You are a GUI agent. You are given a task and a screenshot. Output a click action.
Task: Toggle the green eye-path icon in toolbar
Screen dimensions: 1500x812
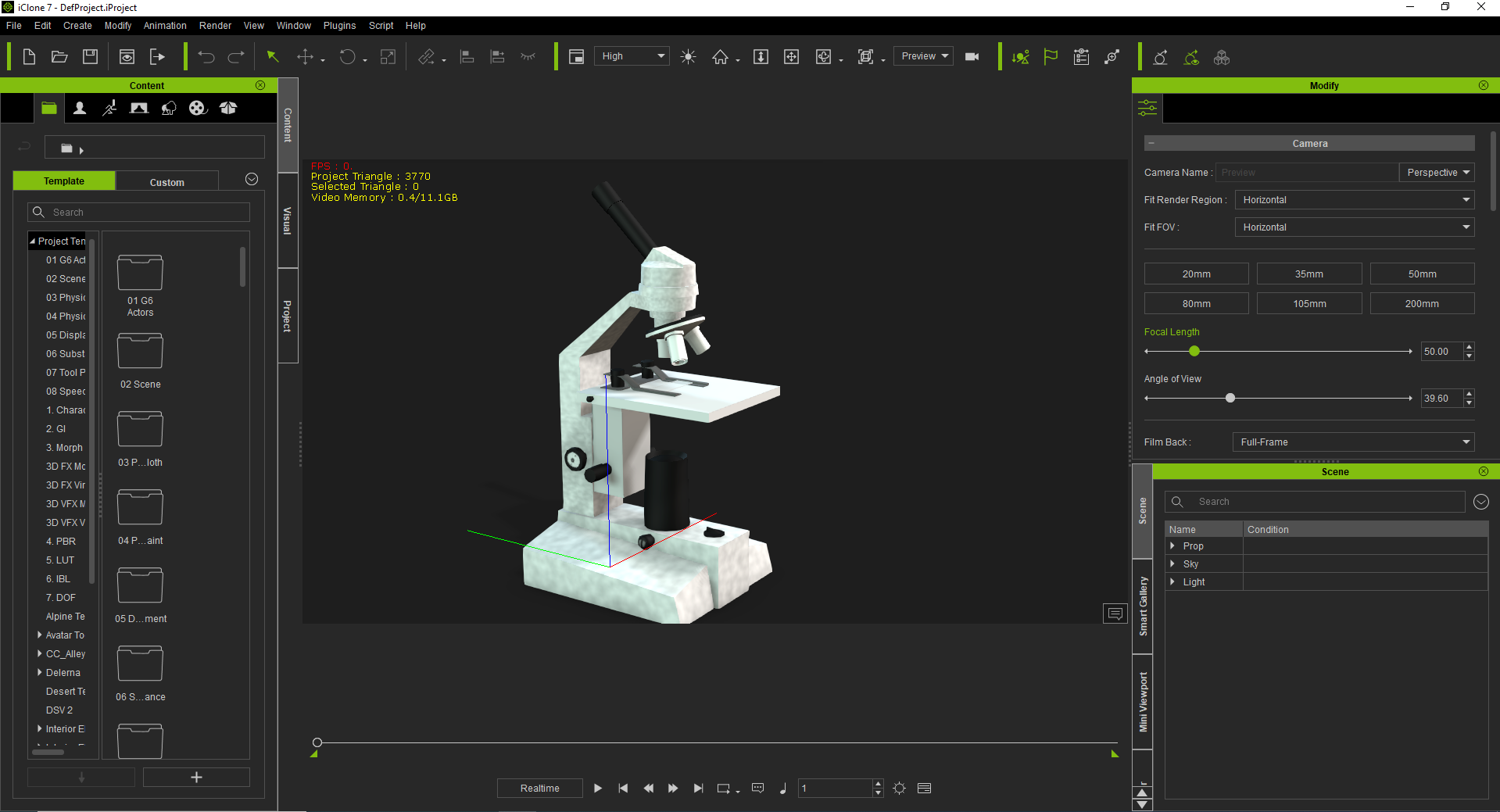pyautogui.click(x=1191, y=57)
